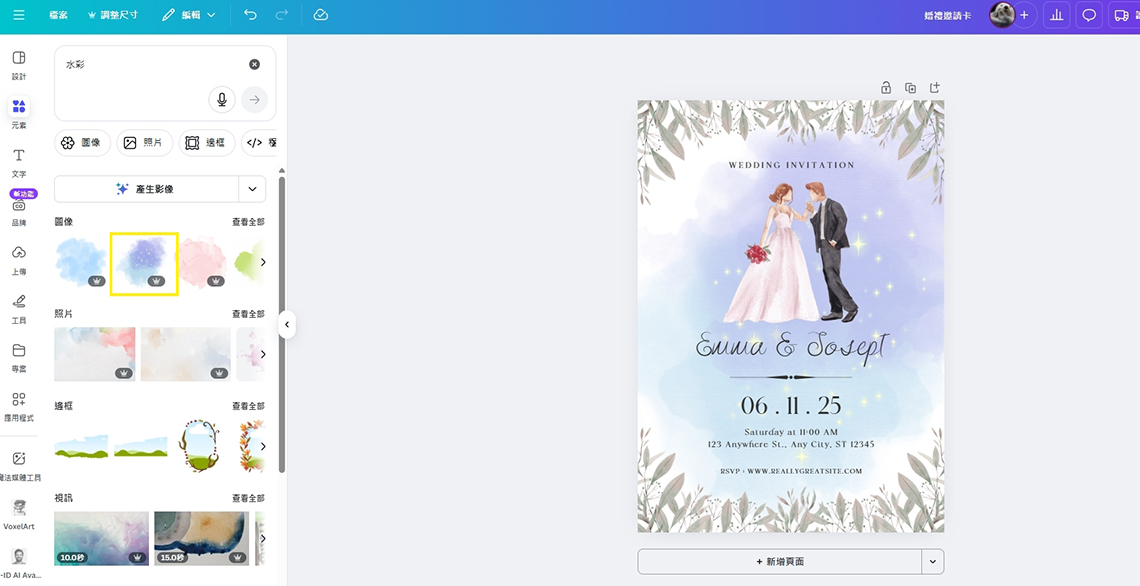
Task: Click the cloud save status icon
Action: (320, 15)
